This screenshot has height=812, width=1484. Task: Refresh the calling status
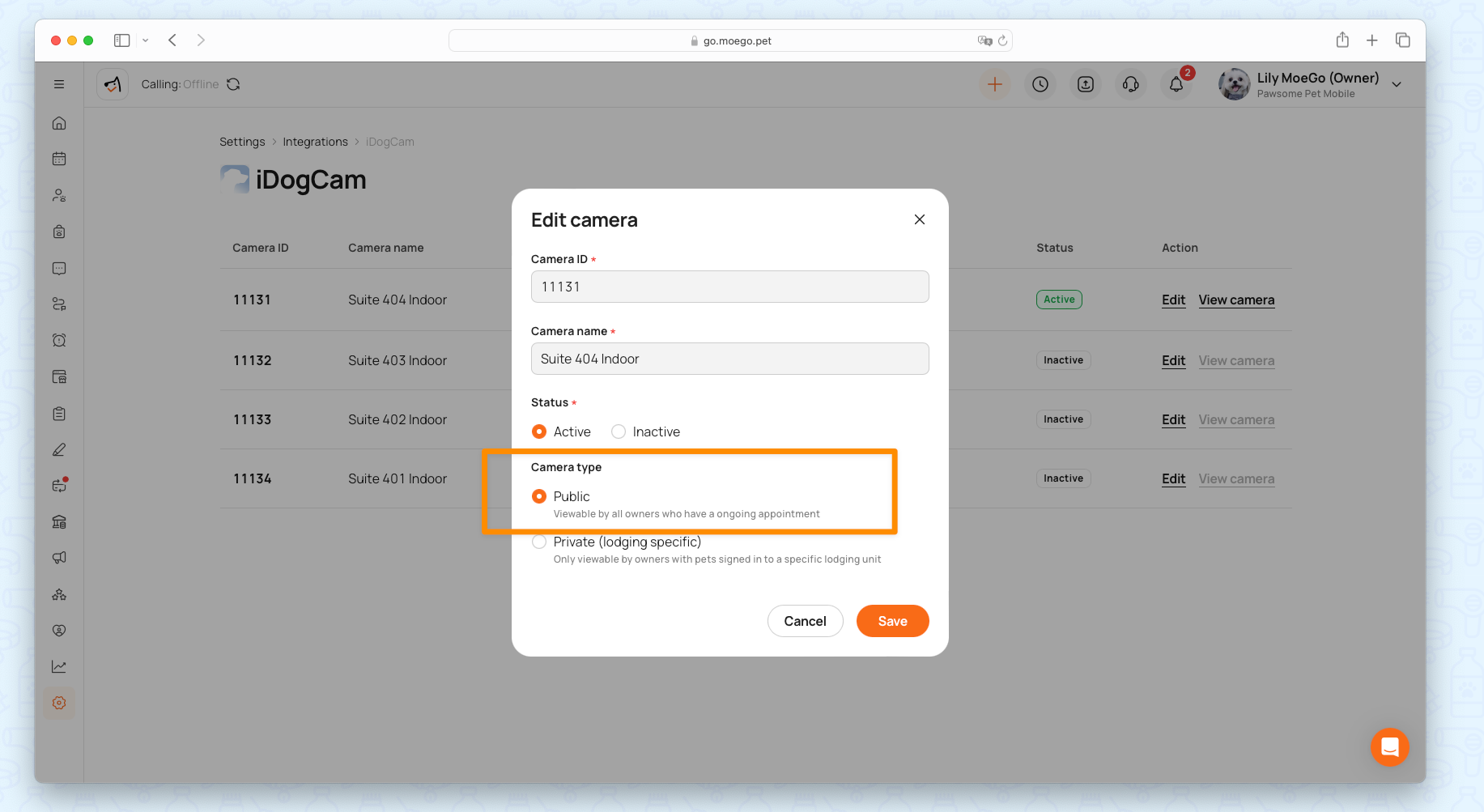[233, 84]
